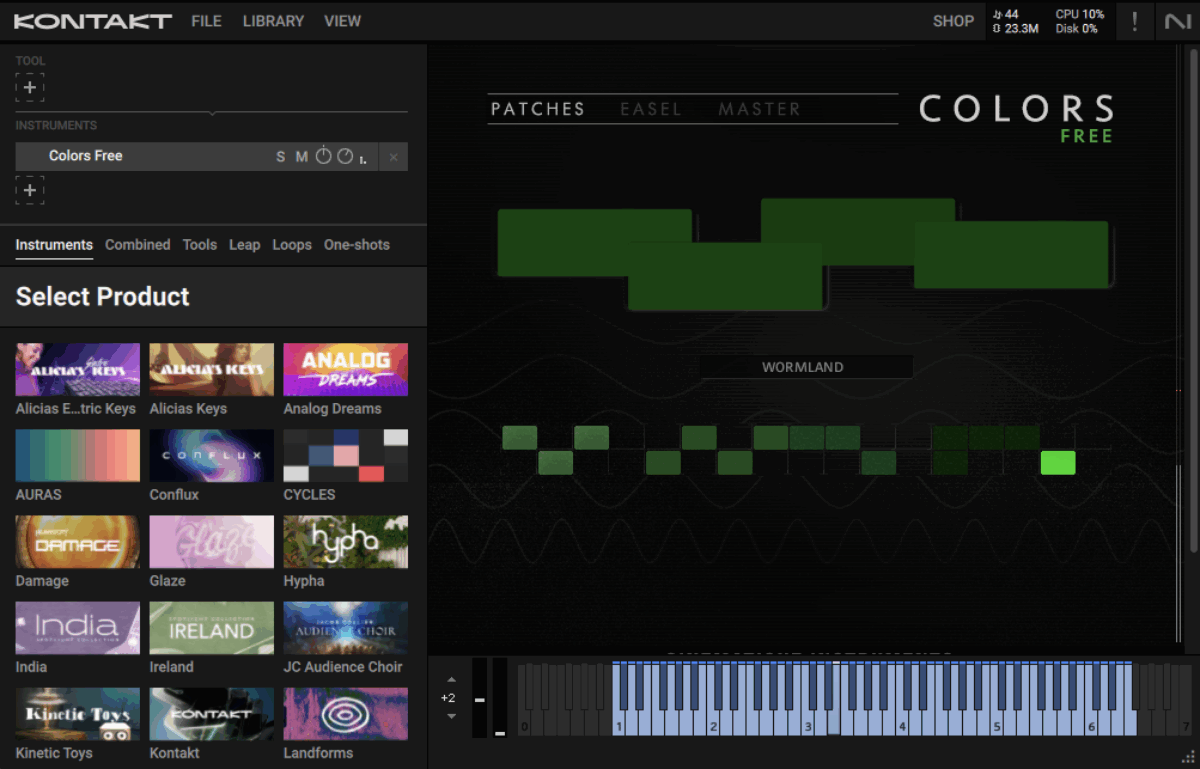This screenshot has width=1200, height=769.
Task: Click the Kontakt logo
Action: tap(93, 21)
